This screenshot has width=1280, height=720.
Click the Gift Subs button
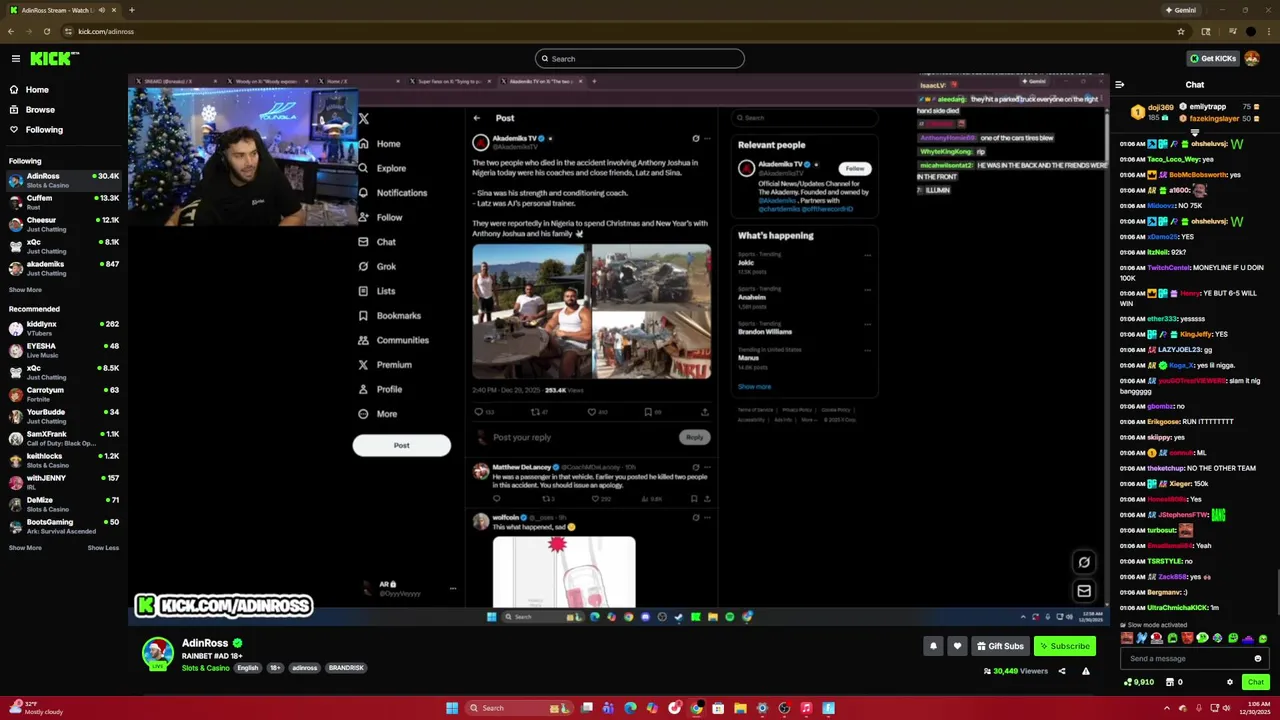(x=1000, y=646)
